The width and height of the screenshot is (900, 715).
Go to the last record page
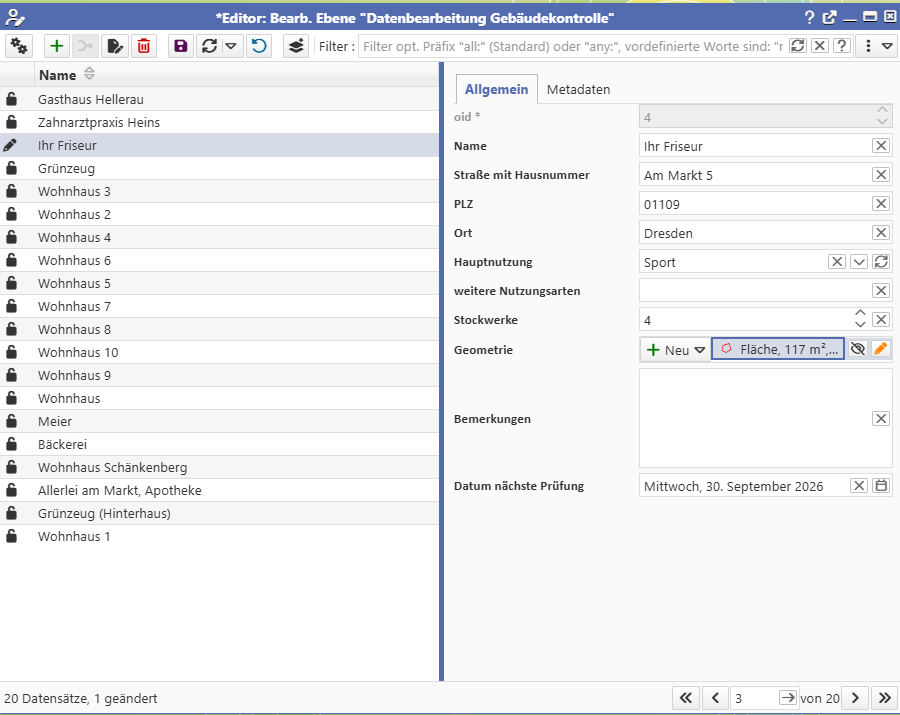click(884, 698)
